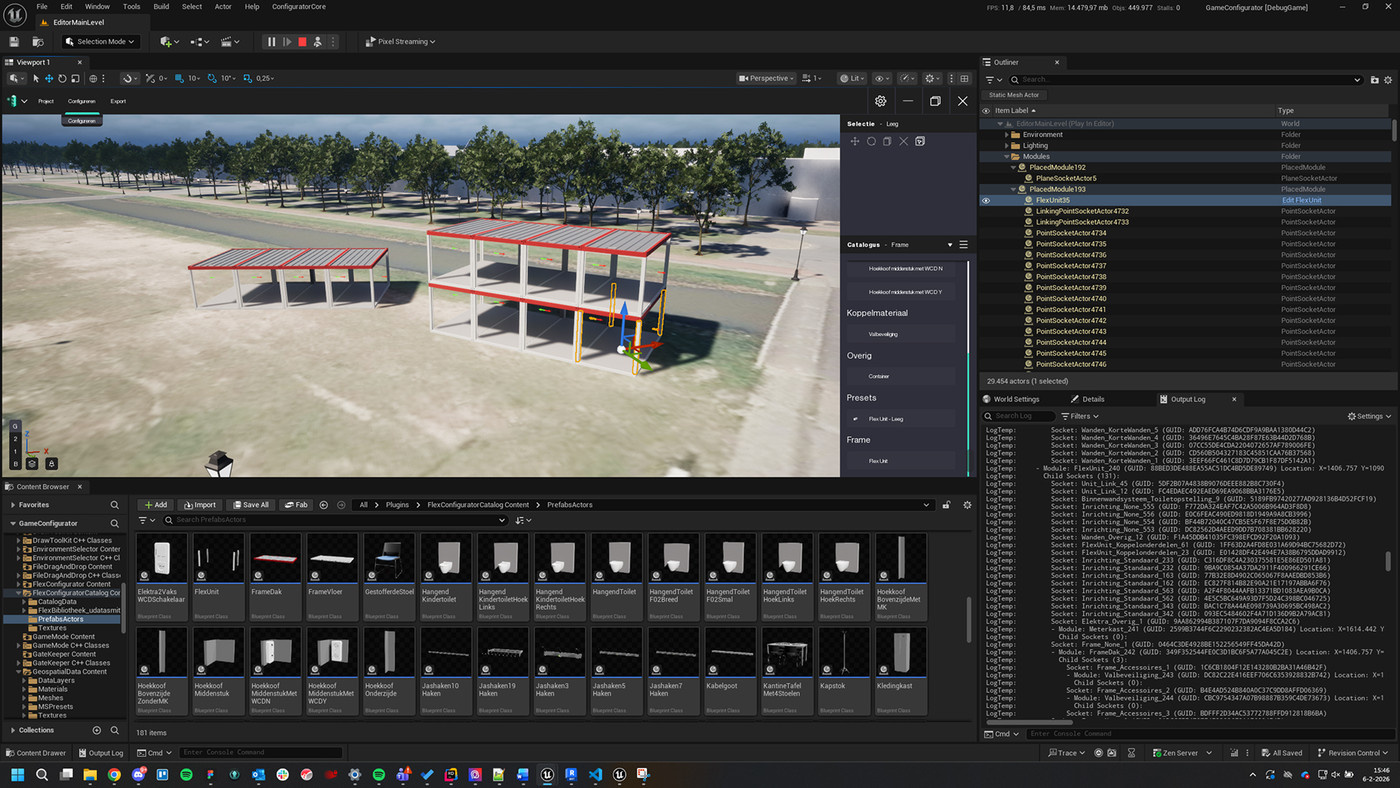Open the Pixel Streaming dropdown
This screenshot has height=788, width=1400.
[x=399, y=42]
